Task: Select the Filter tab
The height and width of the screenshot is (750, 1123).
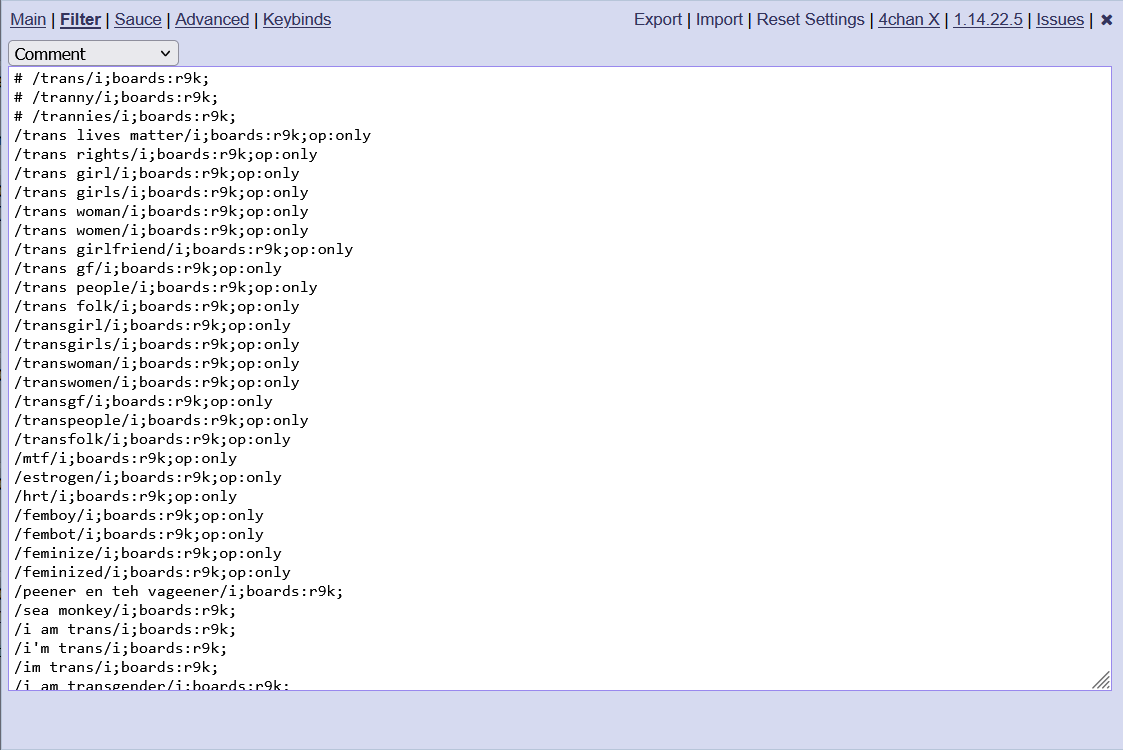Action: tap(80, 19)
